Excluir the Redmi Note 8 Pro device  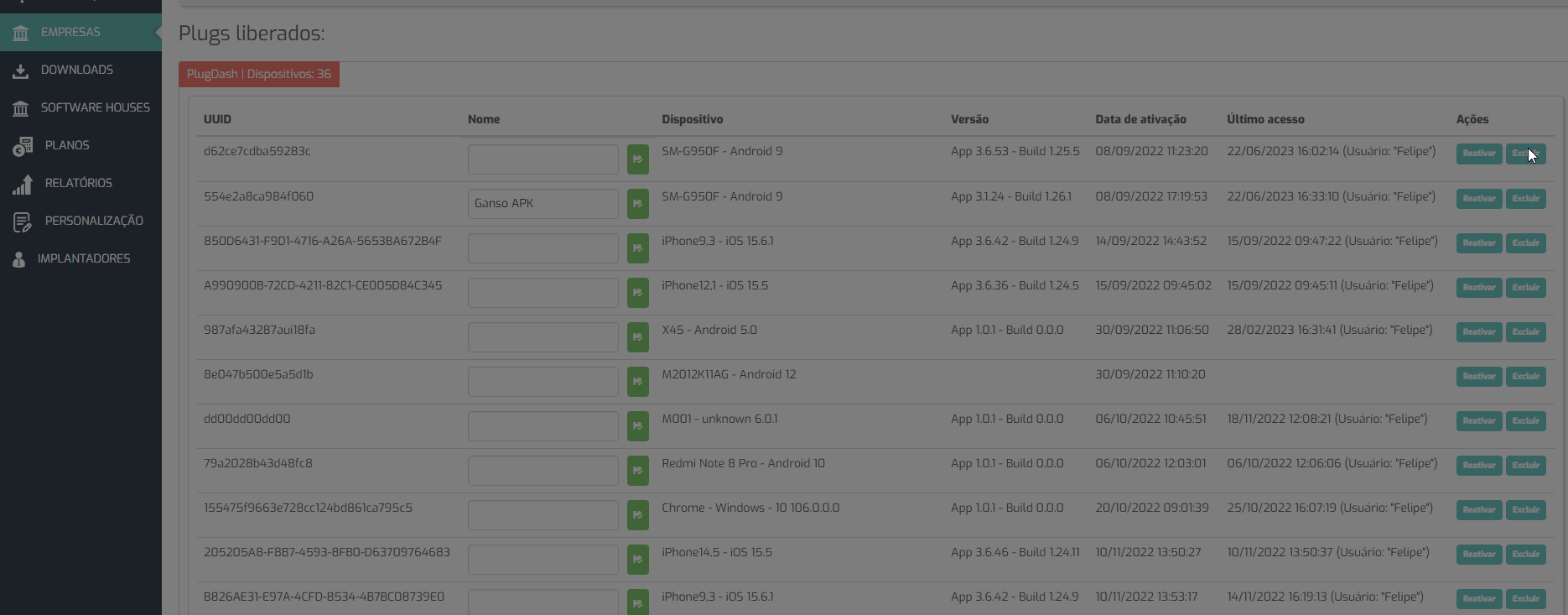pos(1526,466)
